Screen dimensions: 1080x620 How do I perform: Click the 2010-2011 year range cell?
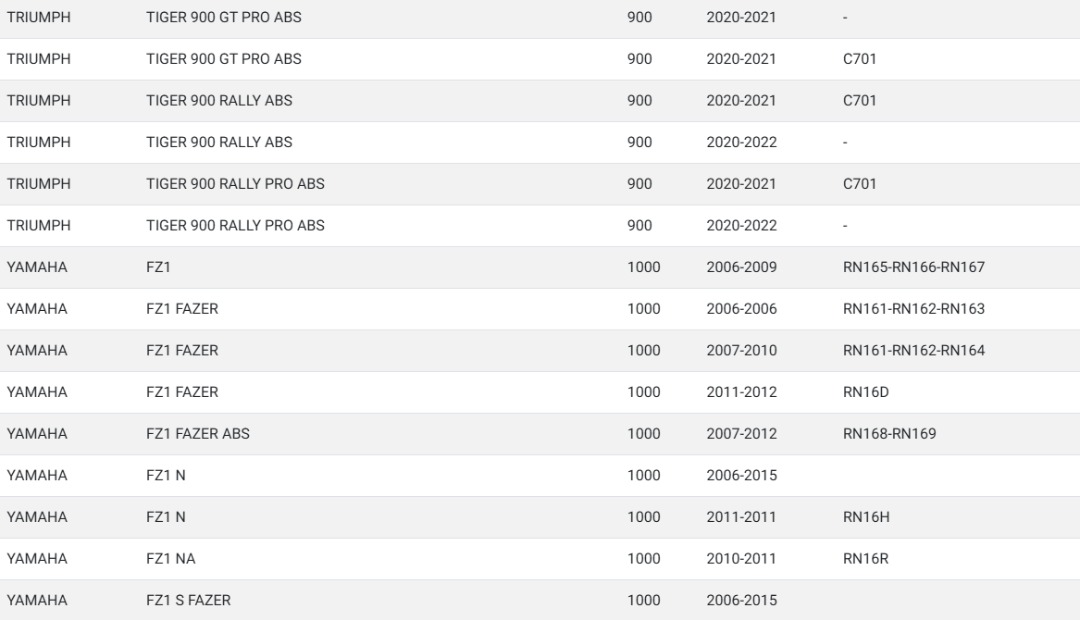pos(741,559)
